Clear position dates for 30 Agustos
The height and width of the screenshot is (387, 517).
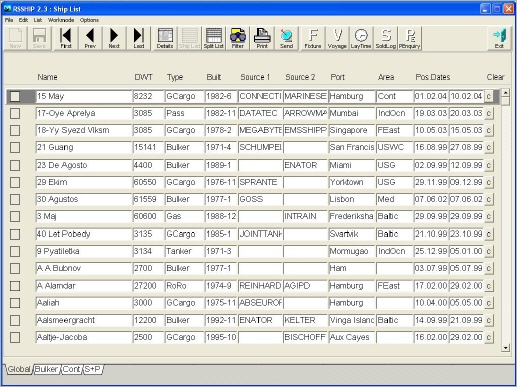[x=489, y=199]
